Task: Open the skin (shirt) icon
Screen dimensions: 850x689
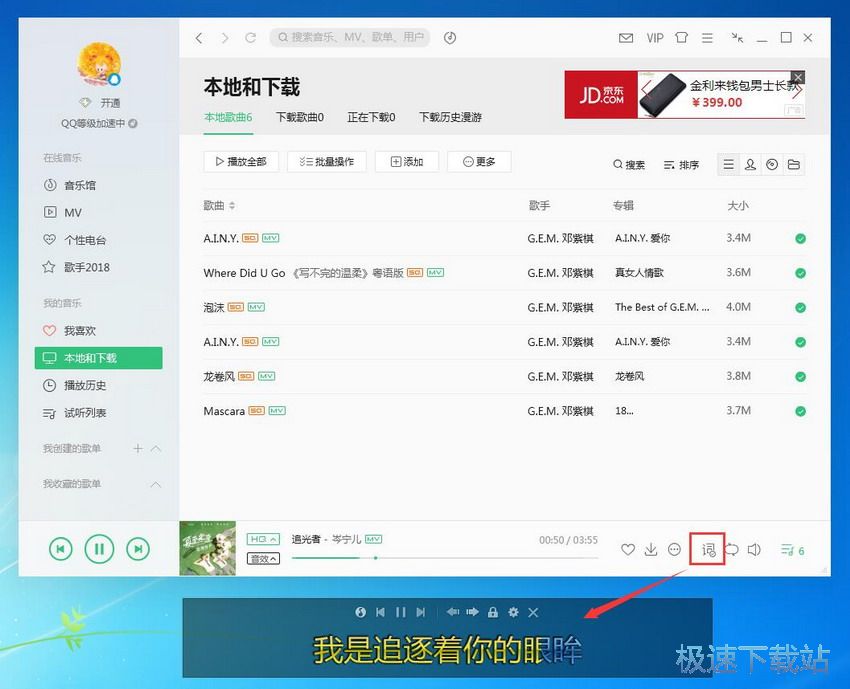Action: point(681,38)
